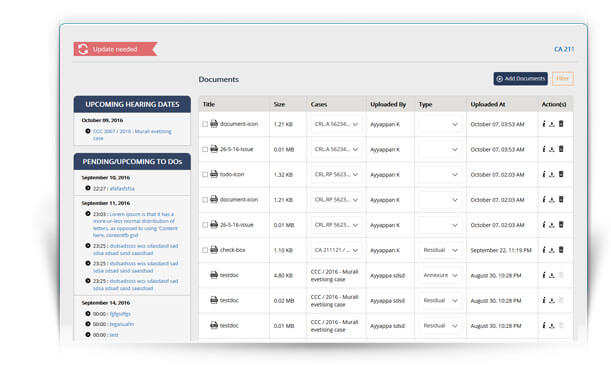Click the Documents section heading
Image resolution: width=611 pixels, height=391 pixels.
point(219,79)
